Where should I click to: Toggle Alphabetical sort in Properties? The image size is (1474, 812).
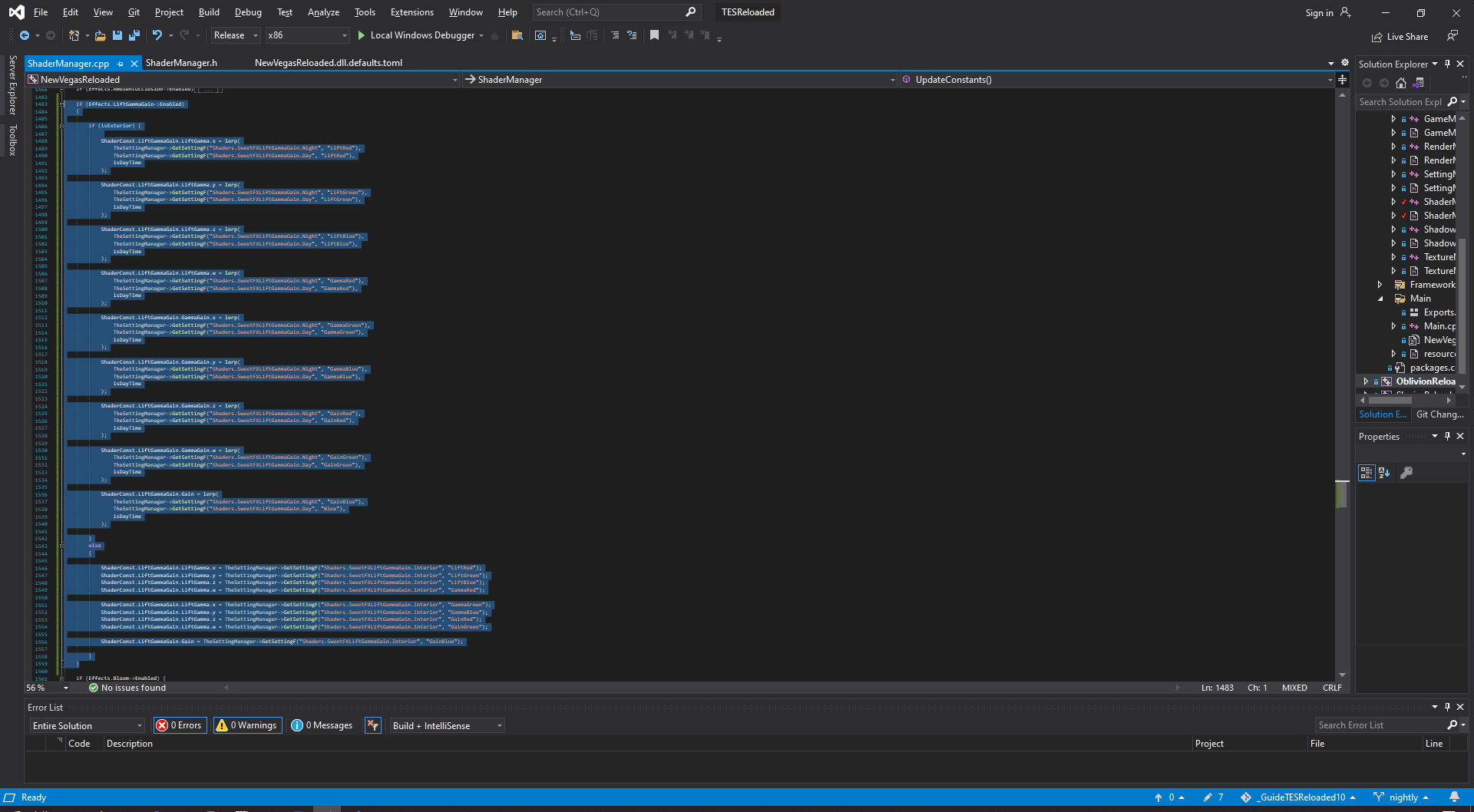coord(1384,473)
